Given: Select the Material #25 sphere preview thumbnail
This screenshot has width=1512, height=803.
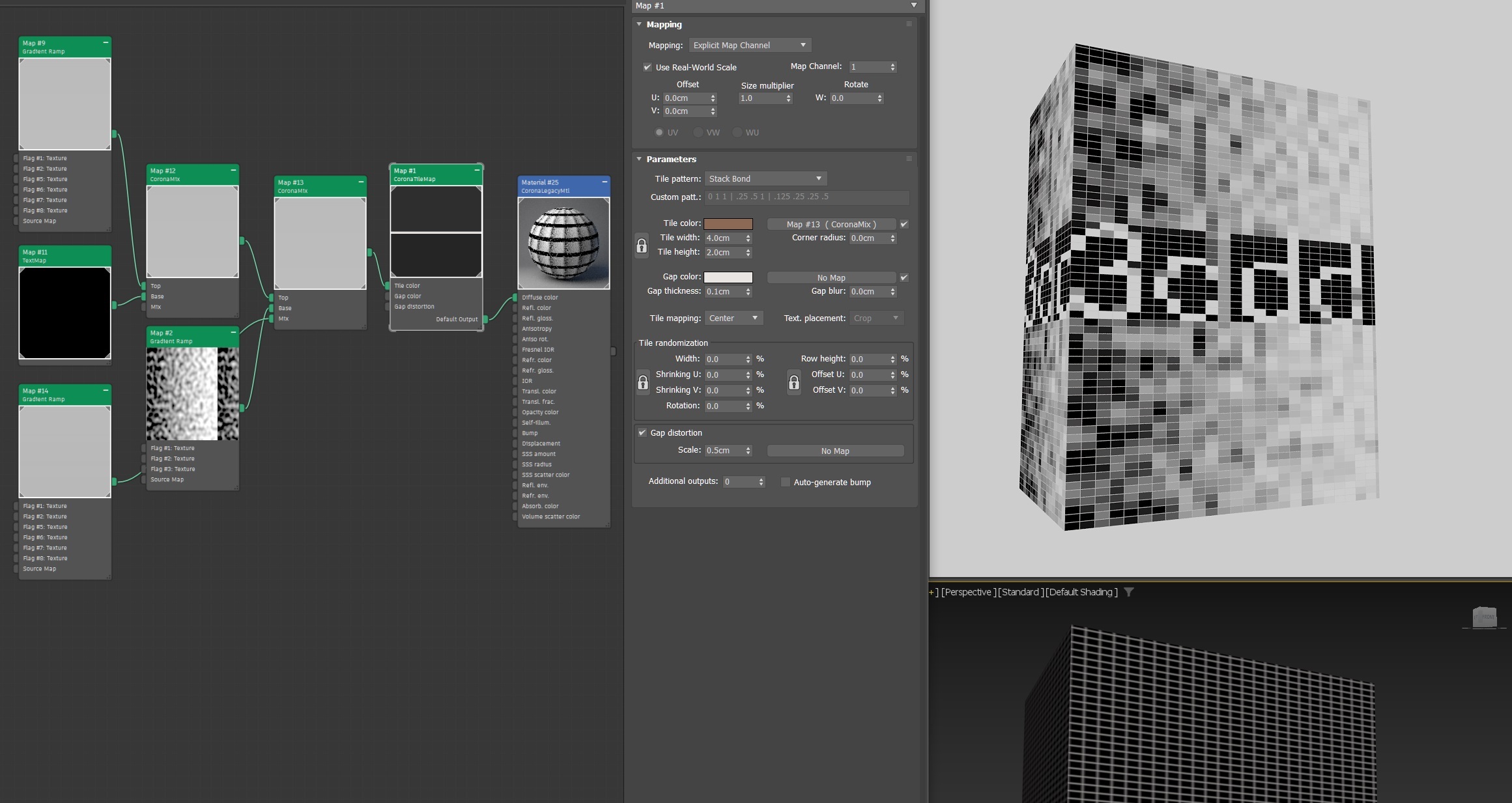Looking at the screenshot, I should 563,243.
